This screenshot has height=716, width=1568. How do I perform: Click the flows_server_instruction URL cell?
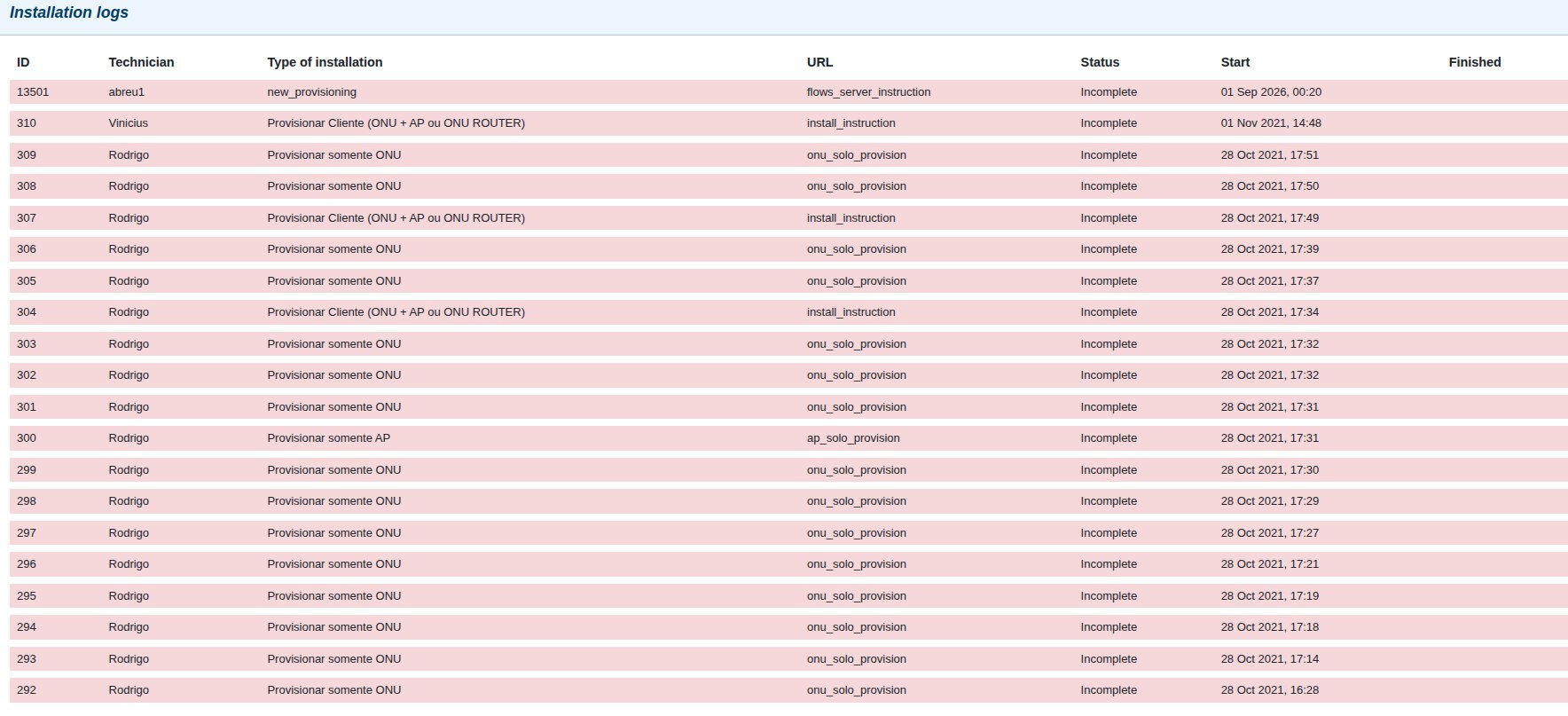click(868, 92)
